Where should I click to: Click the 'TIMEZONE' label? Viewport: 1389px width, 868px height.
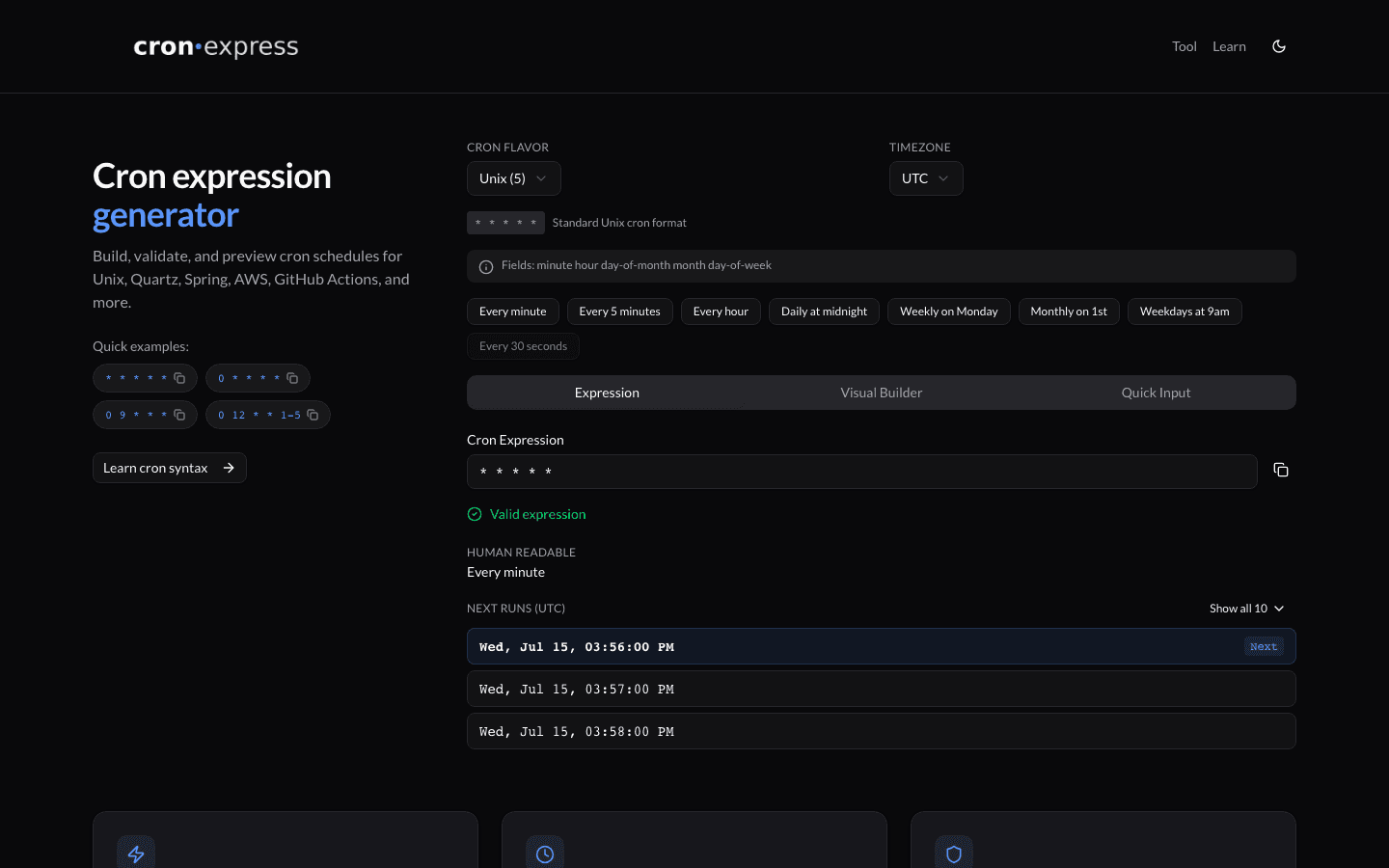click(920, 148)
